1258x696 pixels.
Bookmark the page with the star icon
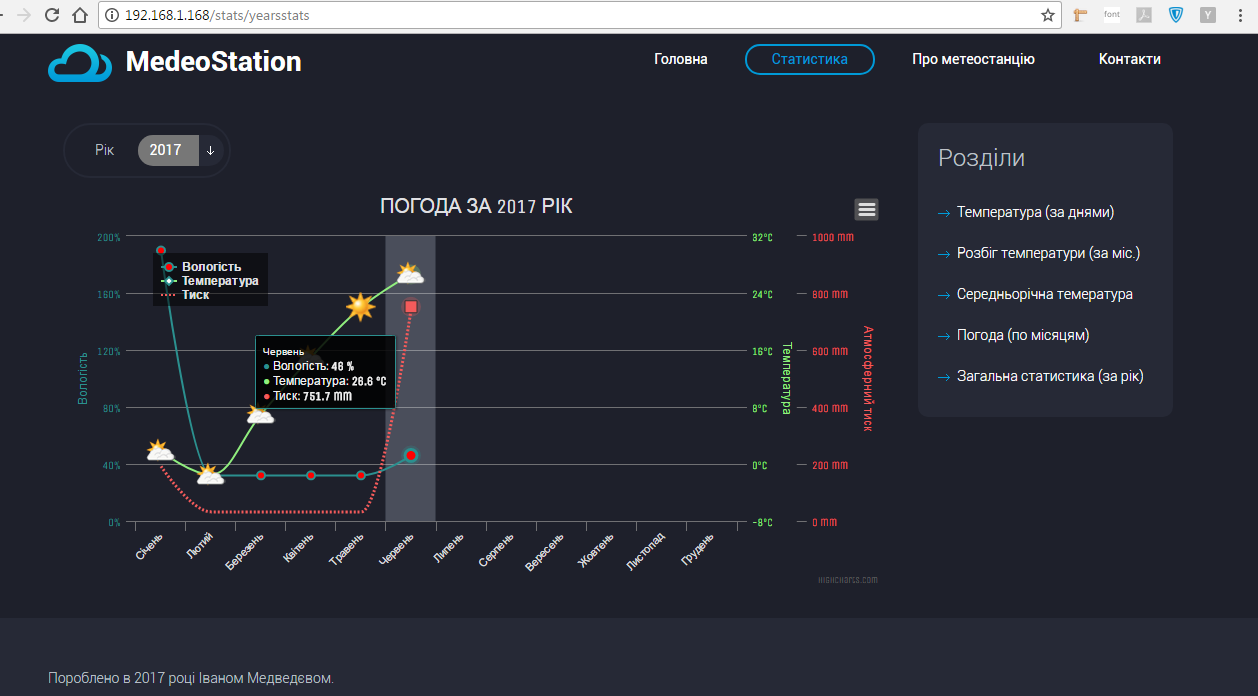(x=1047, y=15)
